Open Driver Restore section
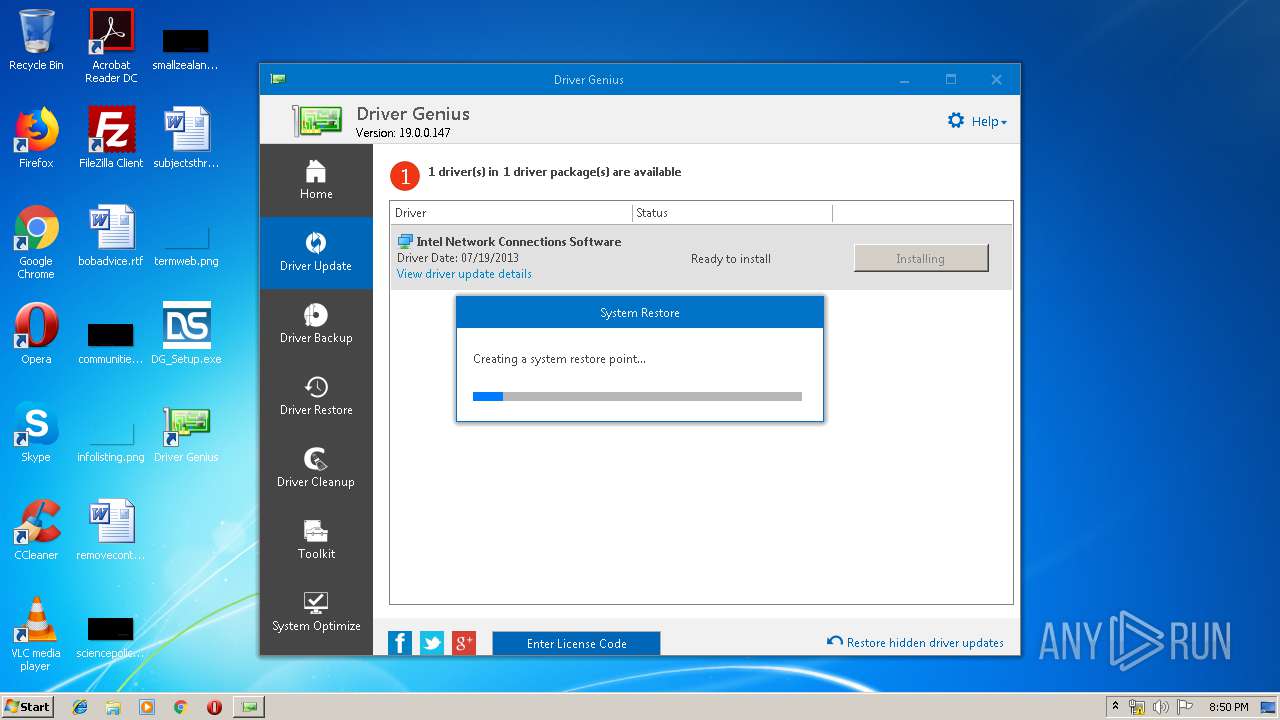The image size is (1280, 720). click(316, 397)
